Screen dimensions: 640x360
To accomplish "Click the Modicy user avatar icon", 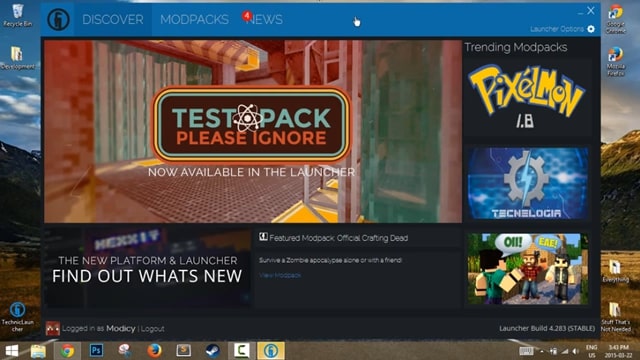I will [53, 328].
